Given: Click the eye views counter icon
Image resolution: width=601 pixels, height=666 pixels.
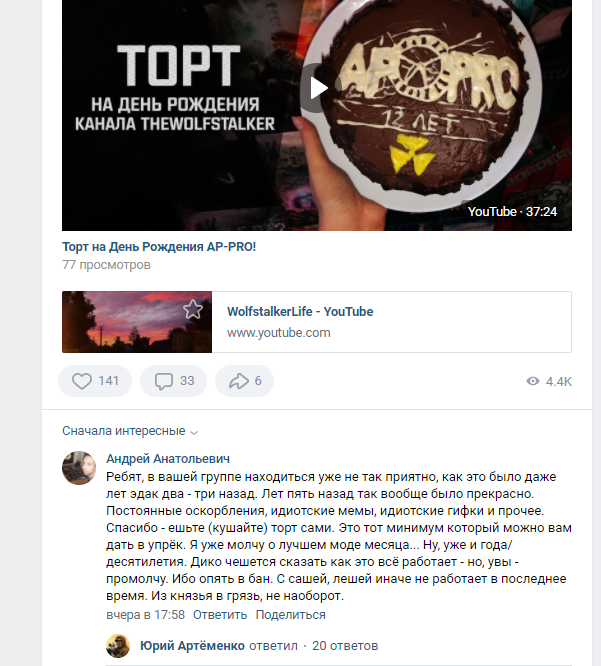Looking at the screenshot, I should point(533,381).
